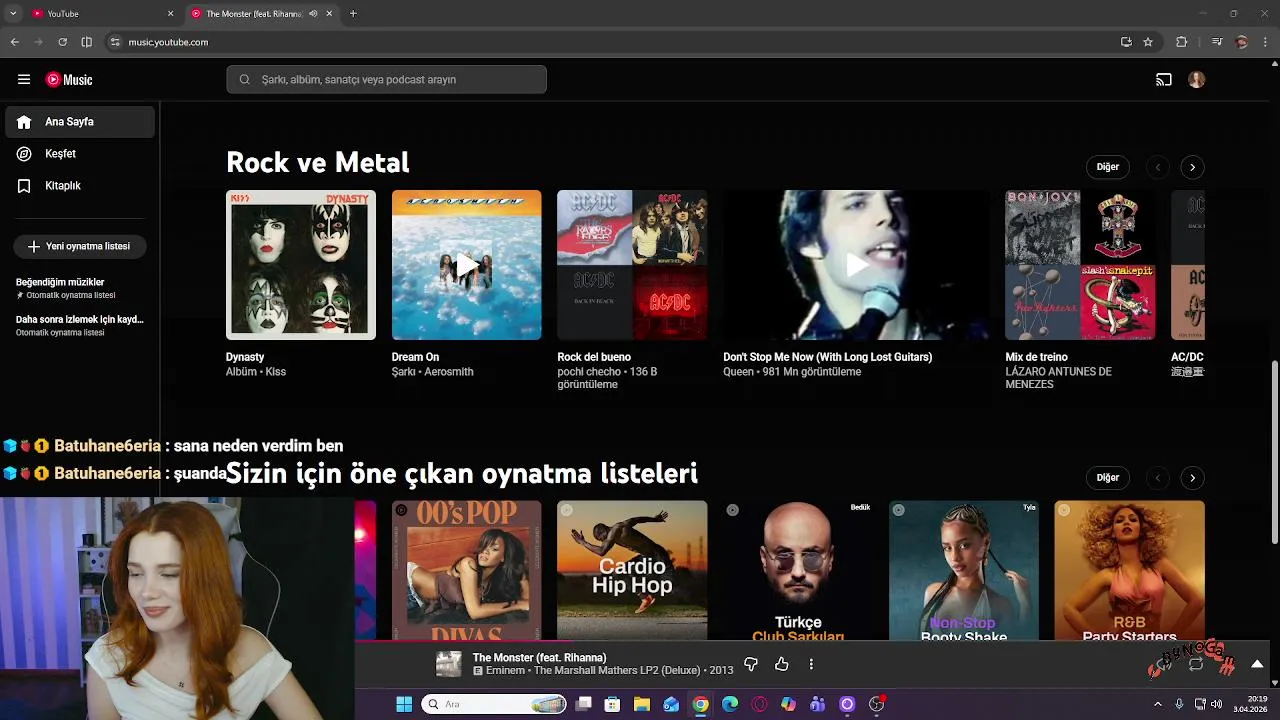Open Chrome three-dot menu
The width and height of the screenshot is (1280, 720).
[1266, 42]
